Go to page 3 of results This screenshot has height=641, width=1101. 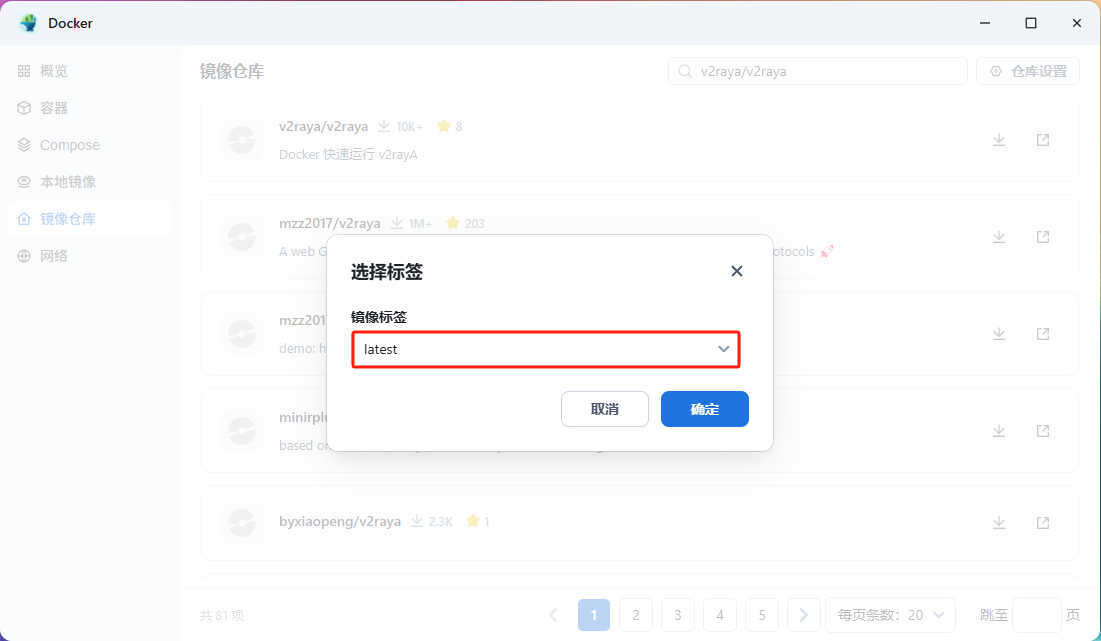pyautogui.click(x=678, y=615)
